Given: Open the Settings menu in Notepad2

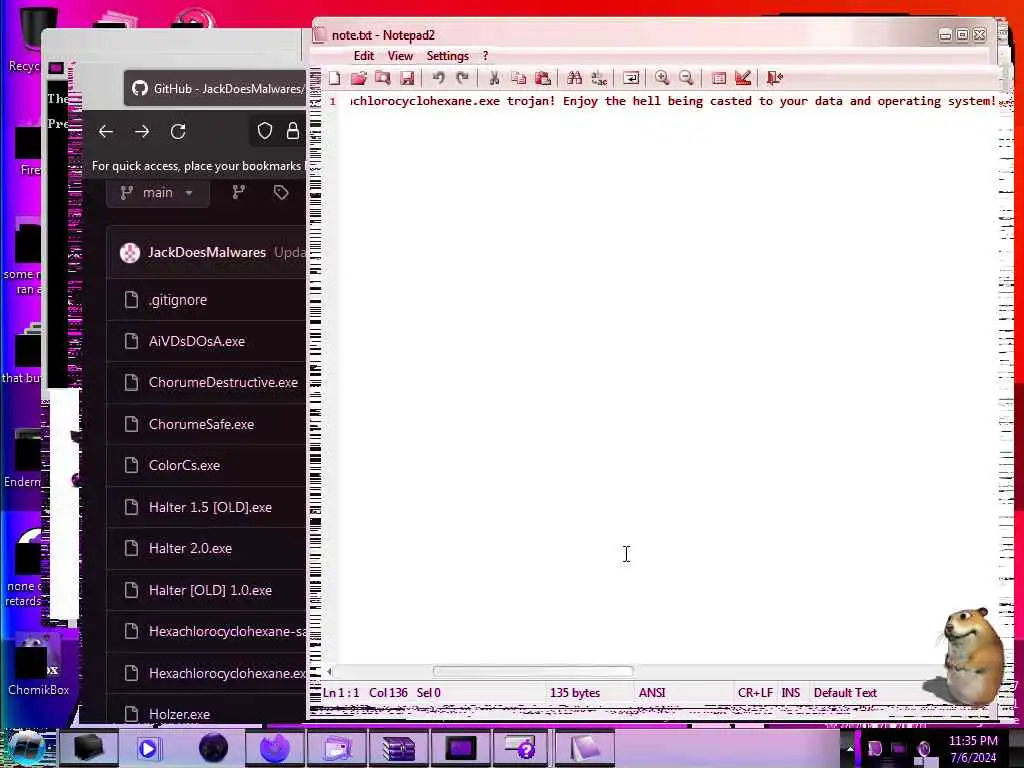Looking at the screenshot, I should click(x=448, y=56).
